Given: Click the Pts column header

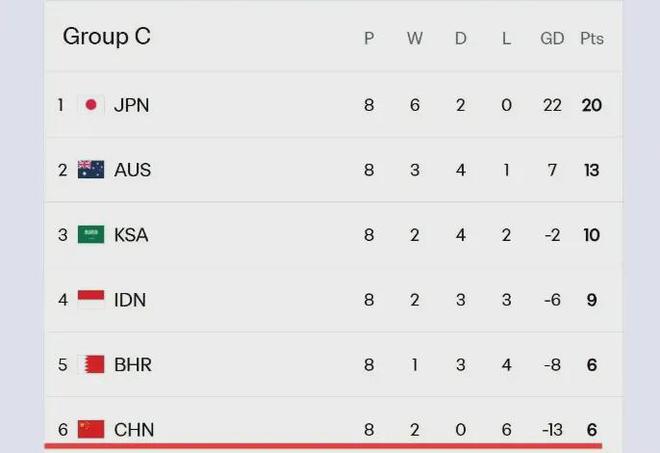Looking at the screenshot, I should pyautogui.click(x=592, y=39).
